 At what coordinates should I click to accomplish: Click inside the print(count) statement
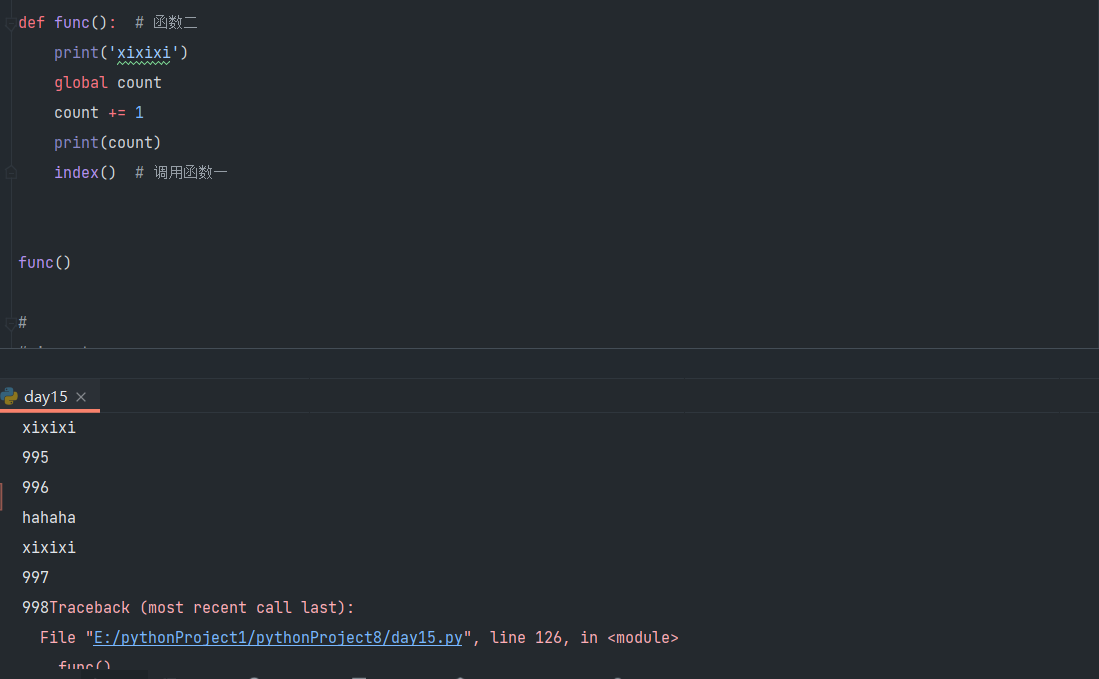[108, 142]
